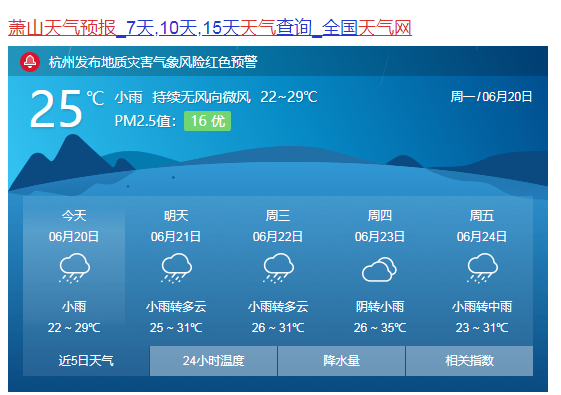Click the 持续无风向微风 wind text
Image resolution: width=561 pixels, height=395 pixels.
point(201,97)
